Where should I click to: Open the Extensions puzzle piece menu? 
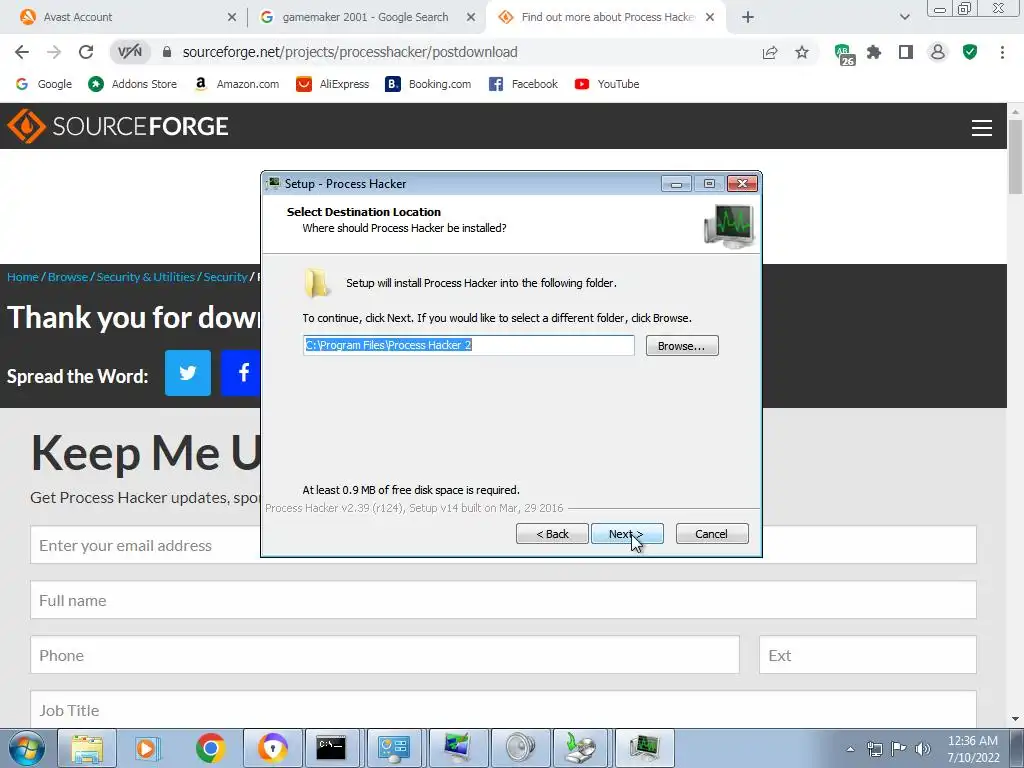(874, 52)
